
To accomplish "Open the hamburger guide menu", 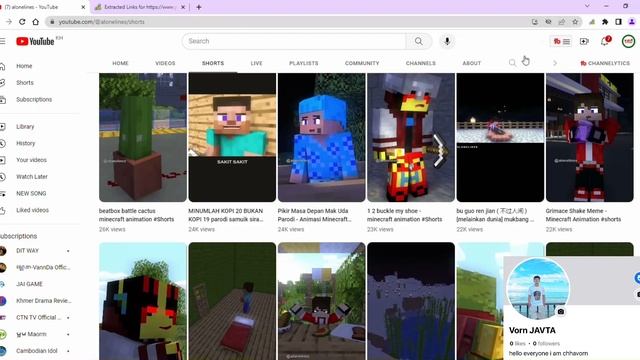I will (x=2, y=41).
